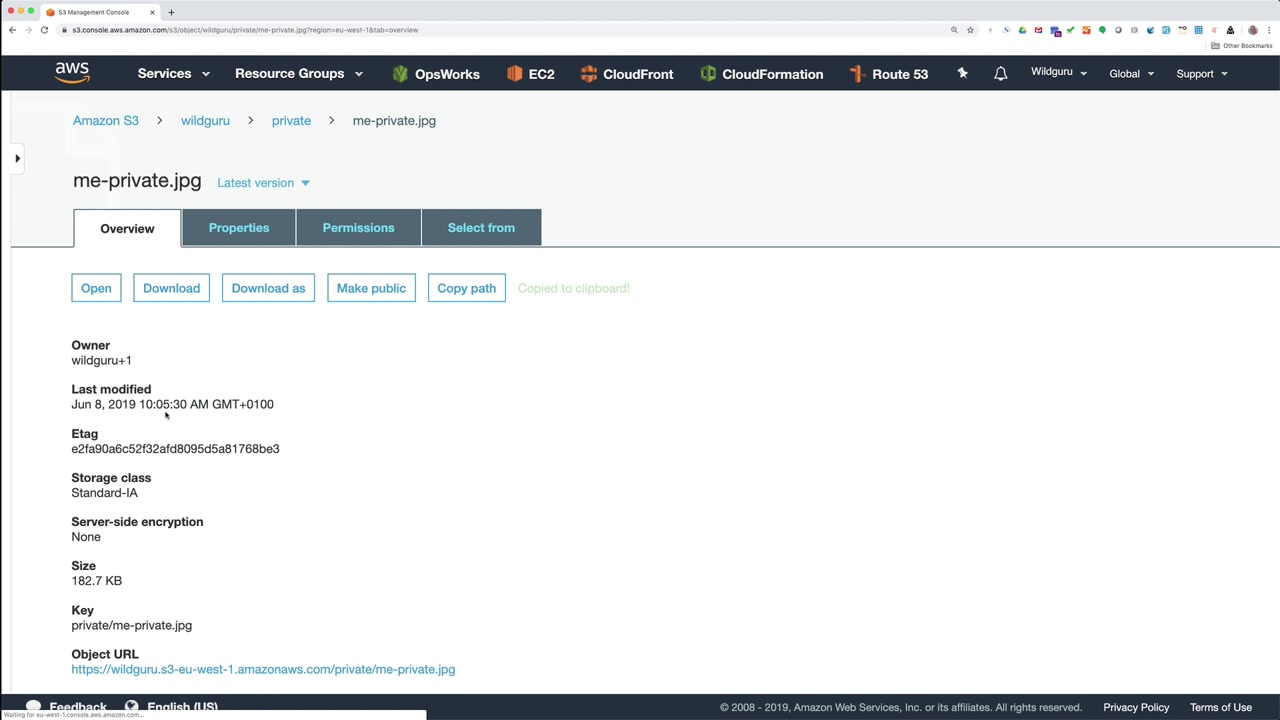Open the Select from tab
Image resolution: width=1280 pixels, height=720 pixels.
point(481,227)
